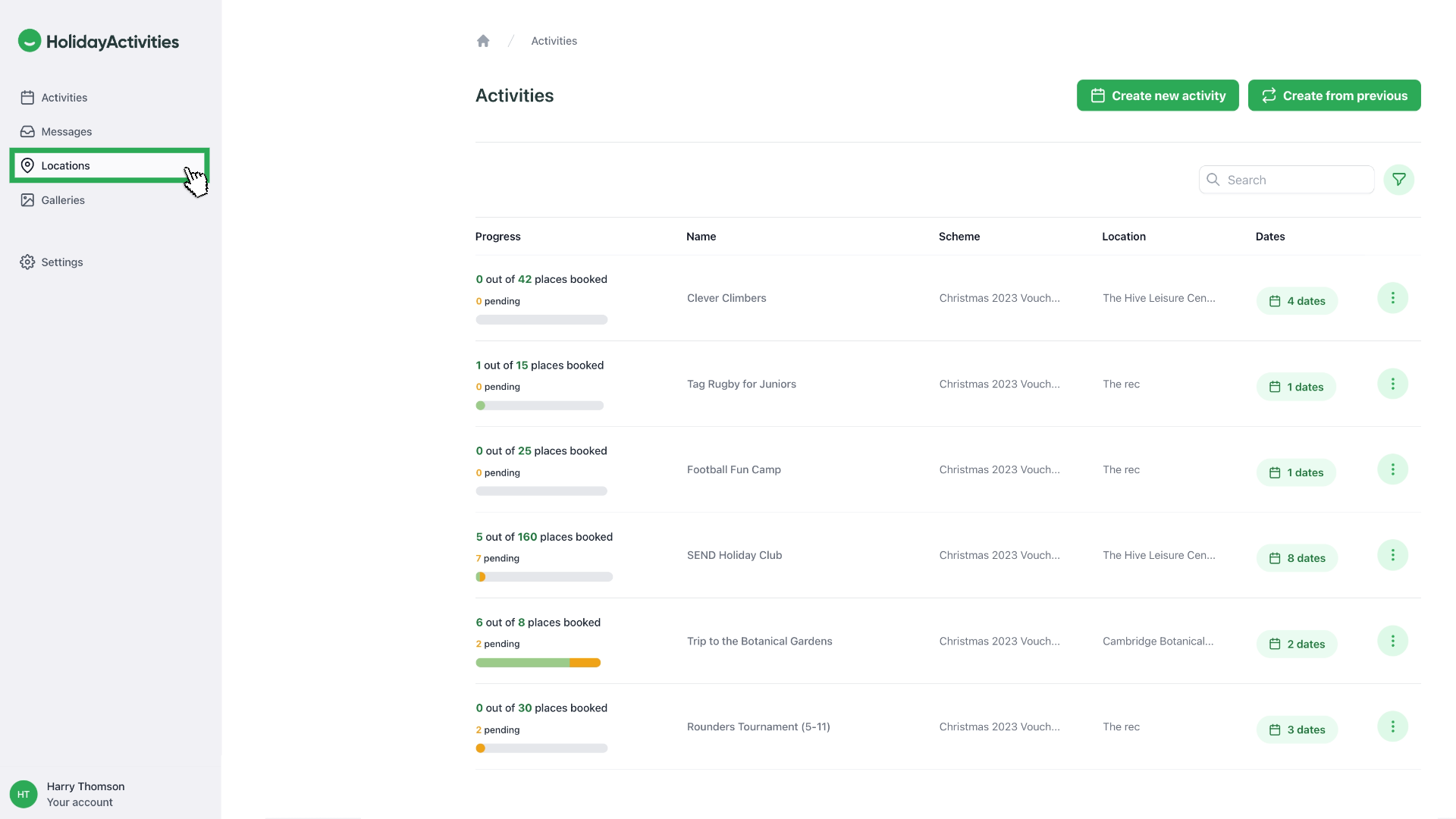This screenshot has width=1456, height=819.
Task: Click the Botanical Gardens booking progress bar
Action: click(538, 663)
